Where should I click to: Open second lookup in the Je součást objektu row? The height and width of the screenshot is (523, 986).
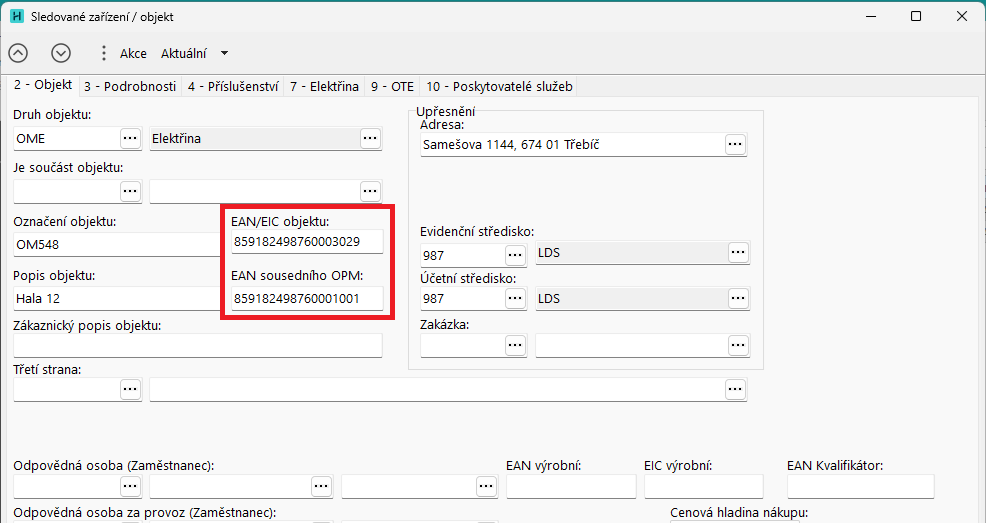point(370,190)
